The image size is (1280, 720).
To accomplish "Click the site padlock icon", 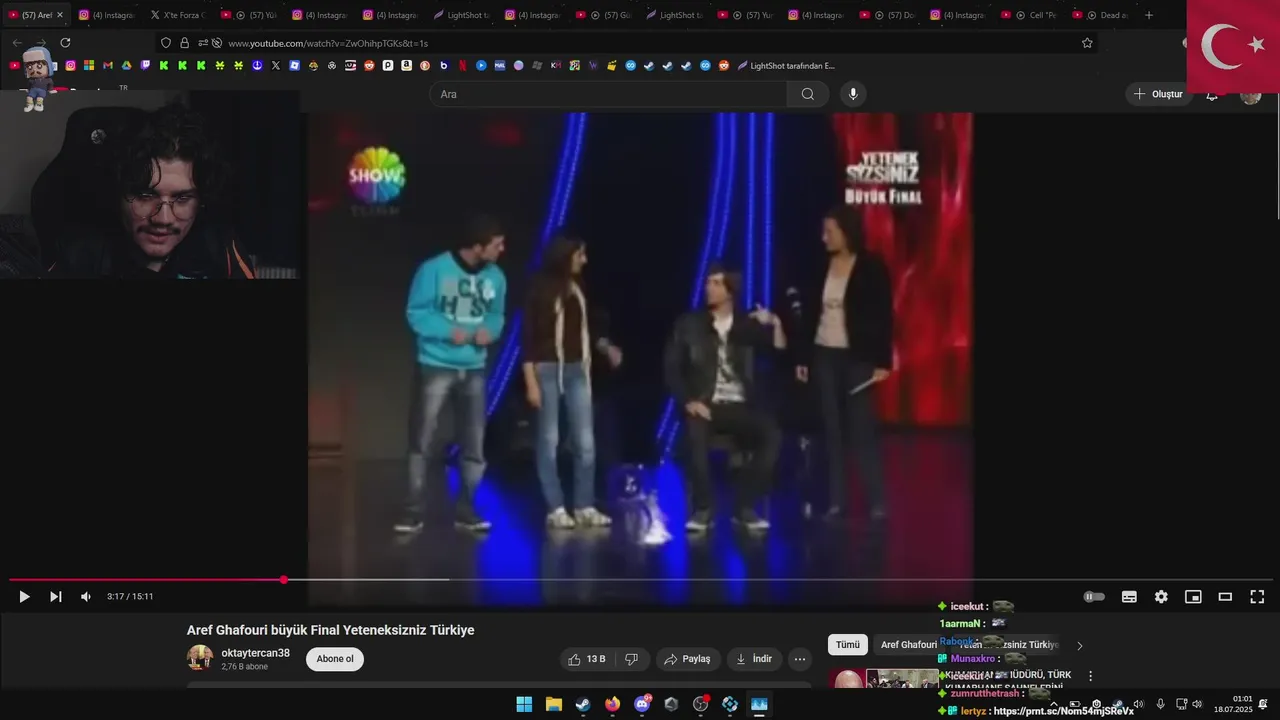I will click(184, 43).
